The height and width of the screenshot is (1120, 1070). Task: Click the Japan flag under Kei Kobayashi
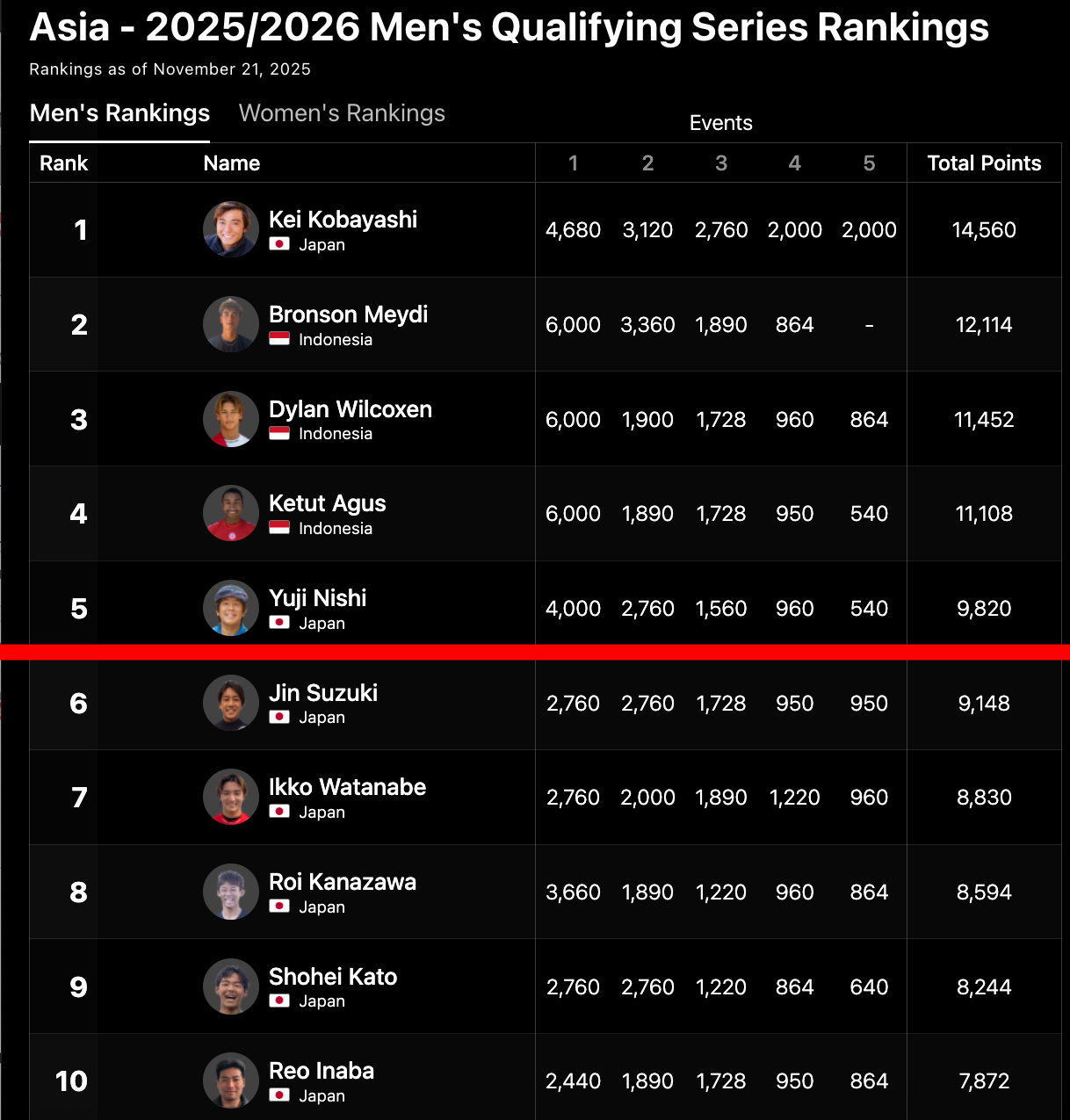point(279,244)
